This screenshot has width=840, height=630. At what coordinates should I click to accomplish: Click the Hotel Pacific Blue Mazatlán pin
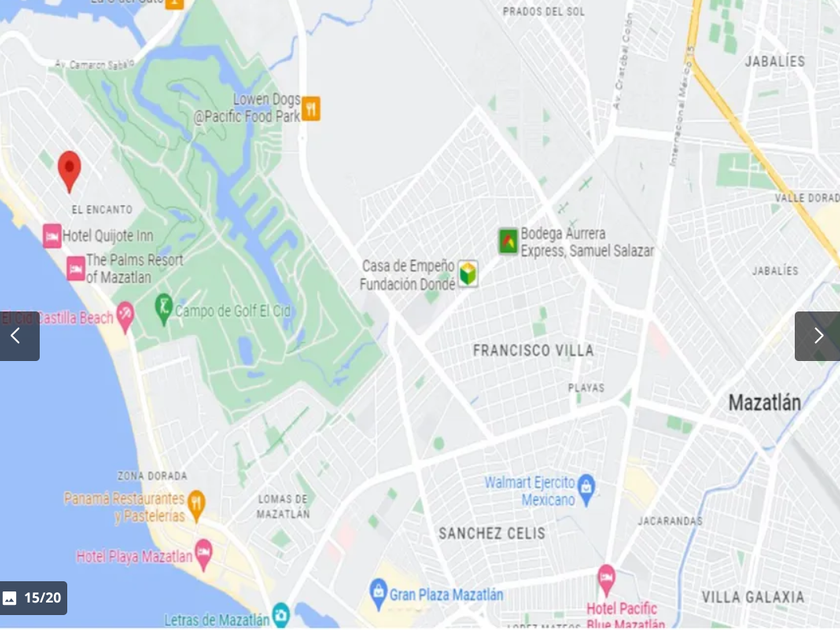(606, 580)
